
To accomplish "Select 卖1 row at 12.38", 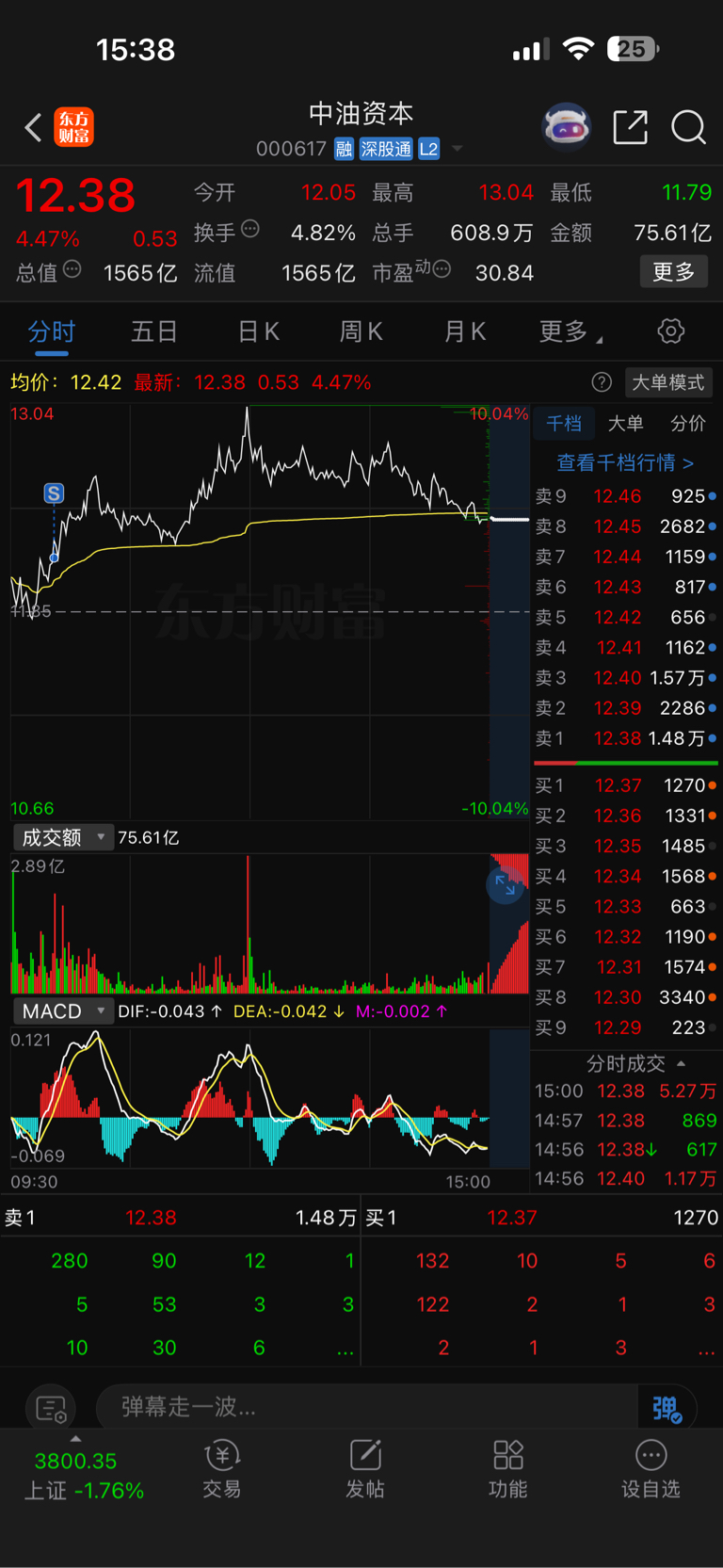I will pyautogui.click(x=626, y=738).
